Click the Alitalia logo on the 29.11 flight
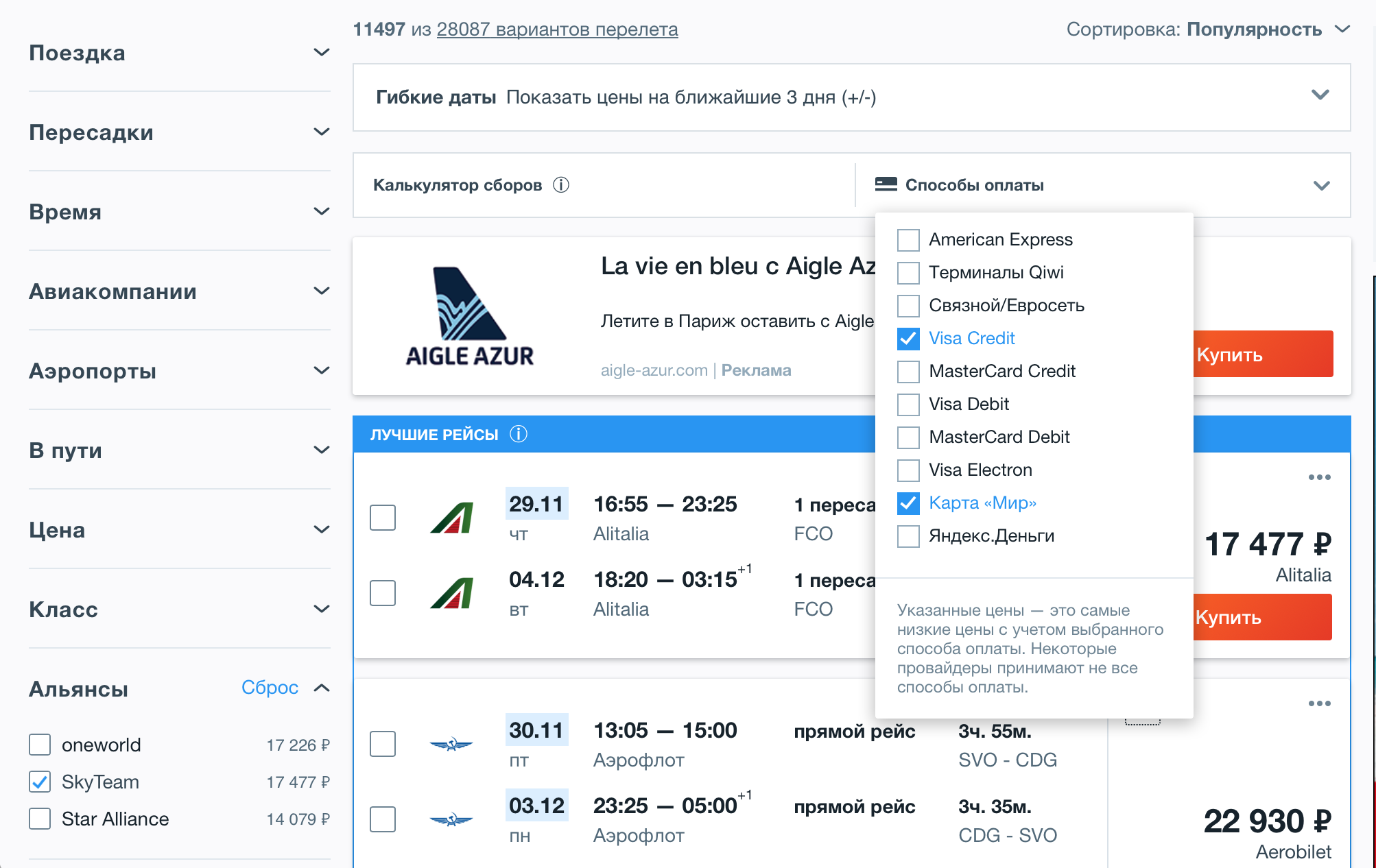The height and width of the screenshot is (868, 1376). pos(452,518)
